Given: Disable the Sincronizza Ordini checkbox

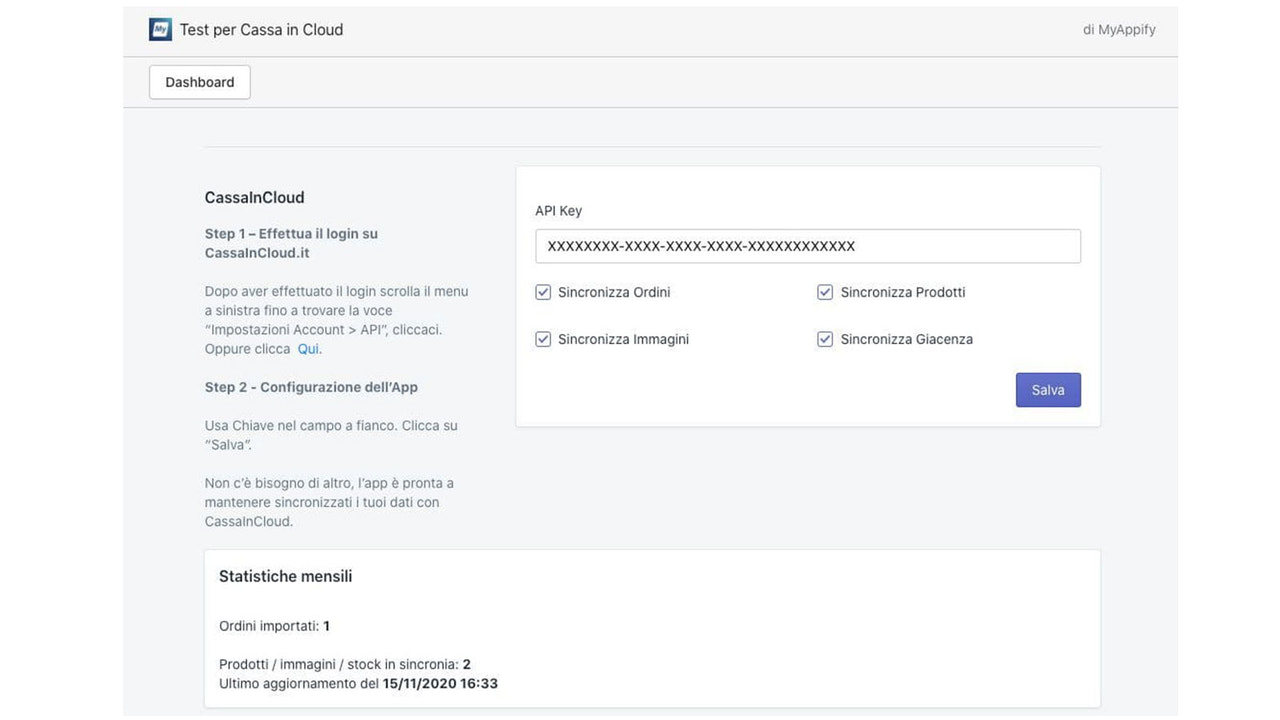Looking at the screenshot, I should point(542,291).
